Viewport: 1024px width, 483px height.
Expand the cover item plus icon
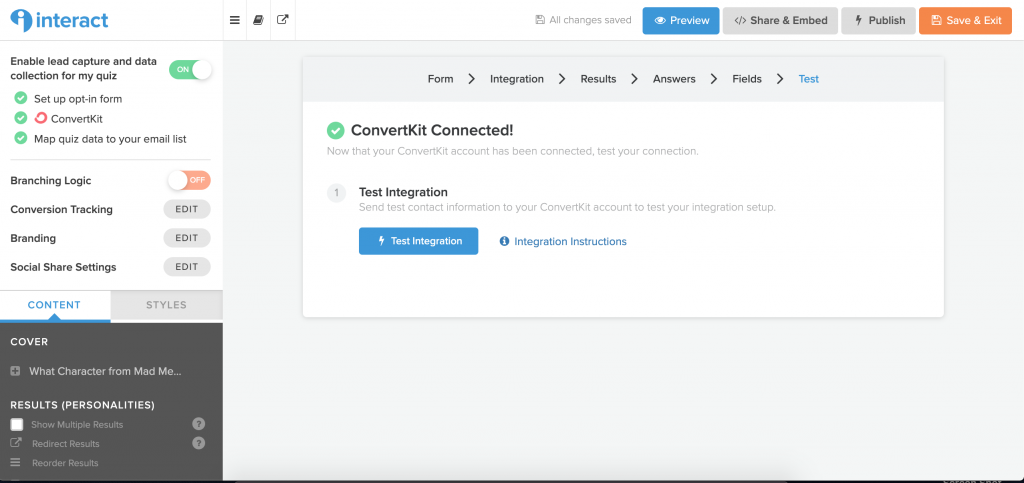point(16,371)
